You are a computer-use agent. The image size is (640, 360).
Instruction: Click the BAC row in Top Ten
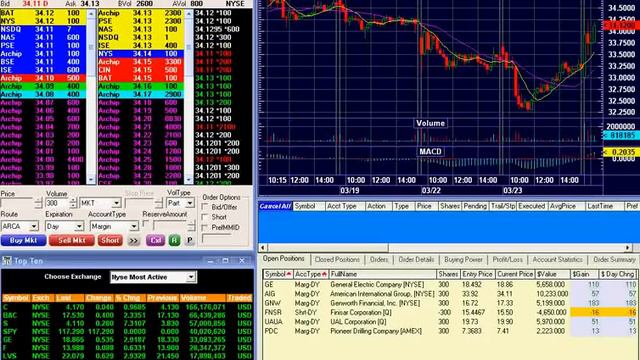(127, 315)
